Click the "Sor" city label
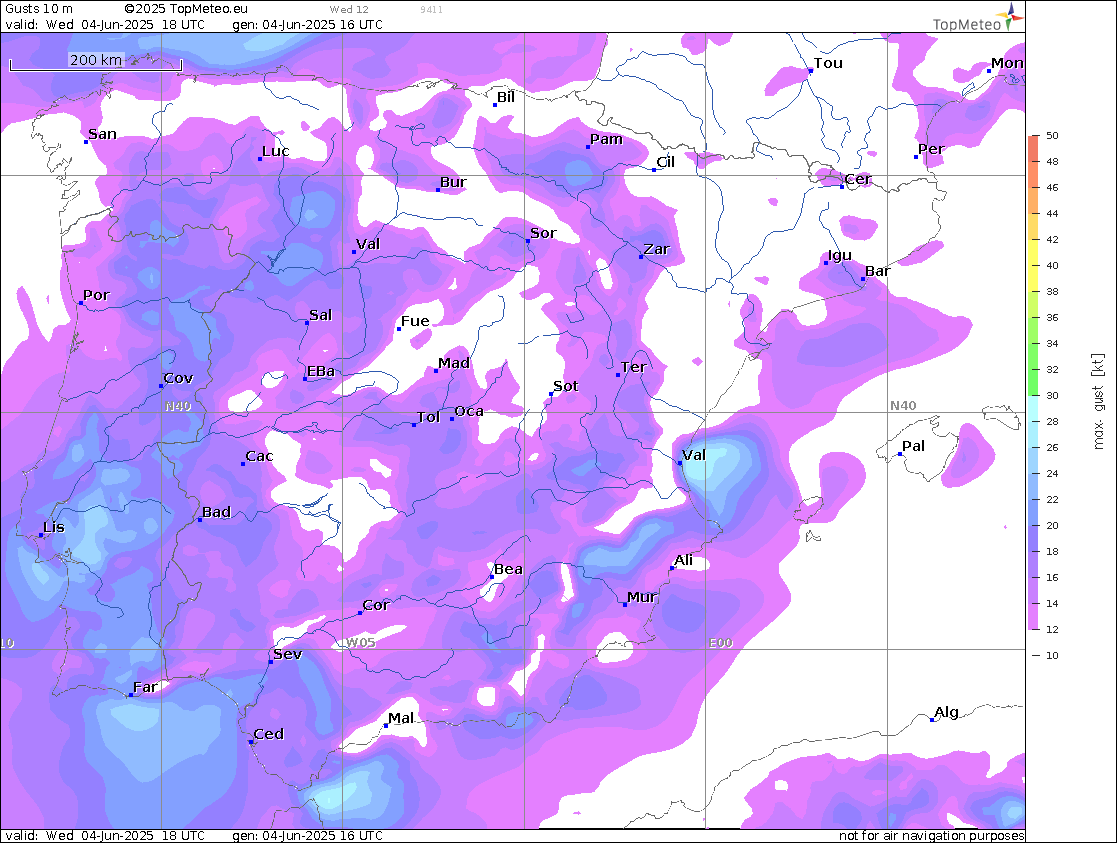Image resolution: width=1117 pixels, height=843 pixels. pyautogui.click(x=544, y=233)
